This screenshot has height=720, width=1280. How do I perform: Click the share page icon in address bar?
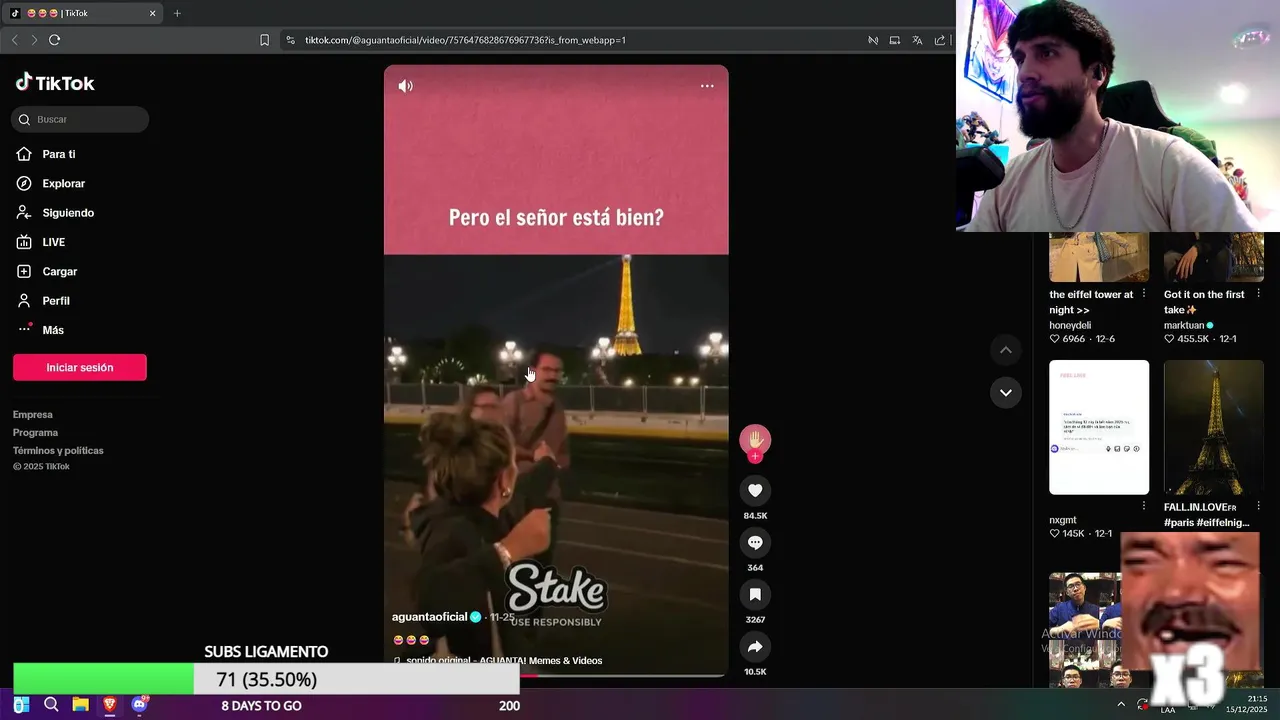click(940, 40)
